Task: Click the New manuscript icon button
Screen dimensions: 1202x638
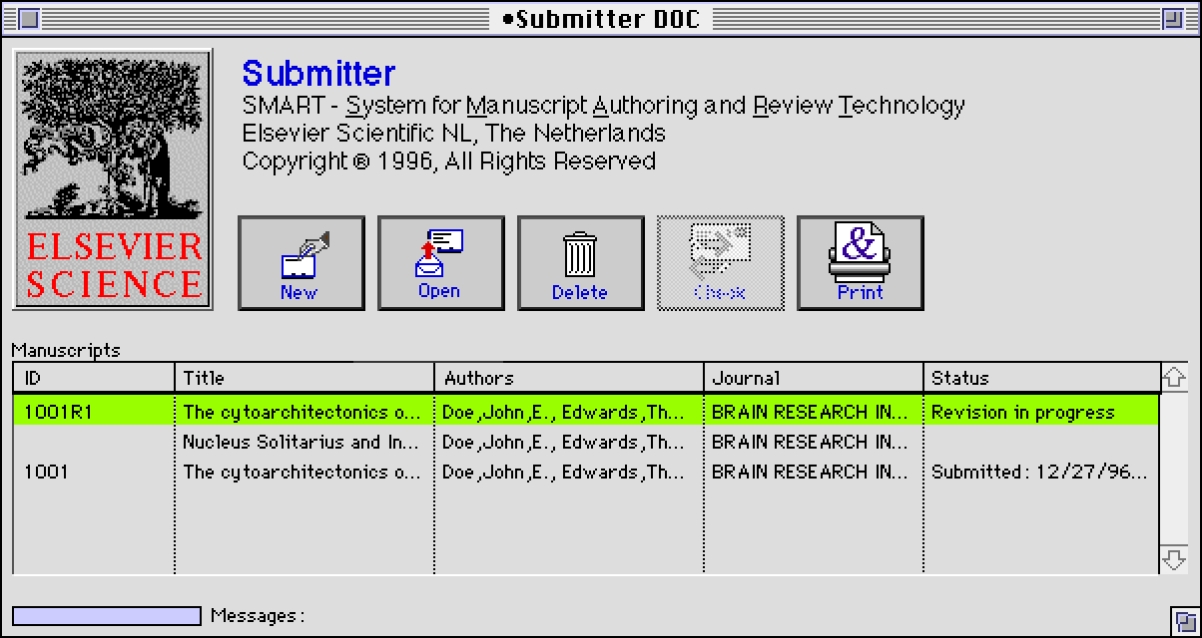Action: [x=300, y=263]
